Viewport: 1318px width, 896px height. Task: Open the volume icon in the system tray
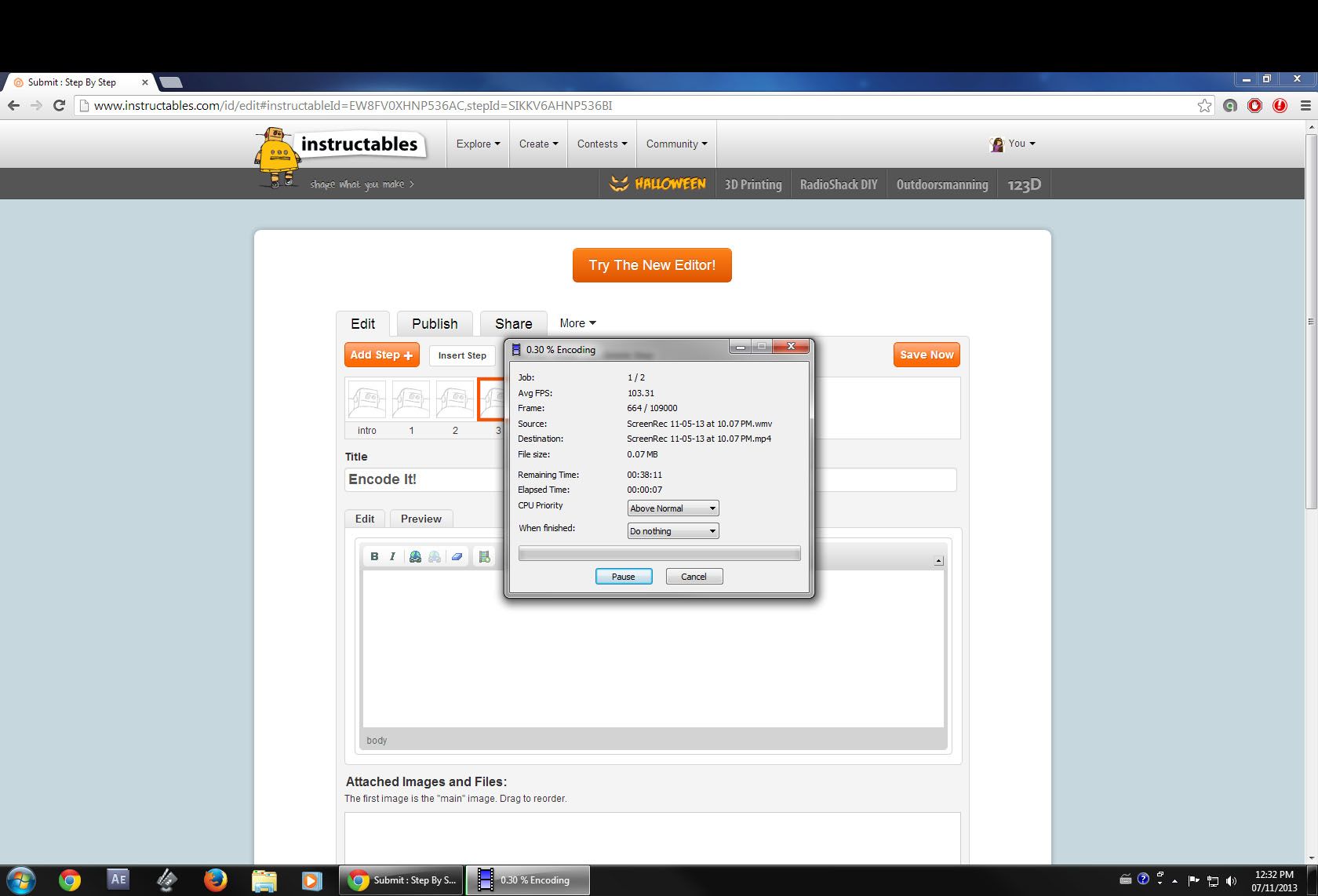pyautogui.click(x=1230, y=880)
